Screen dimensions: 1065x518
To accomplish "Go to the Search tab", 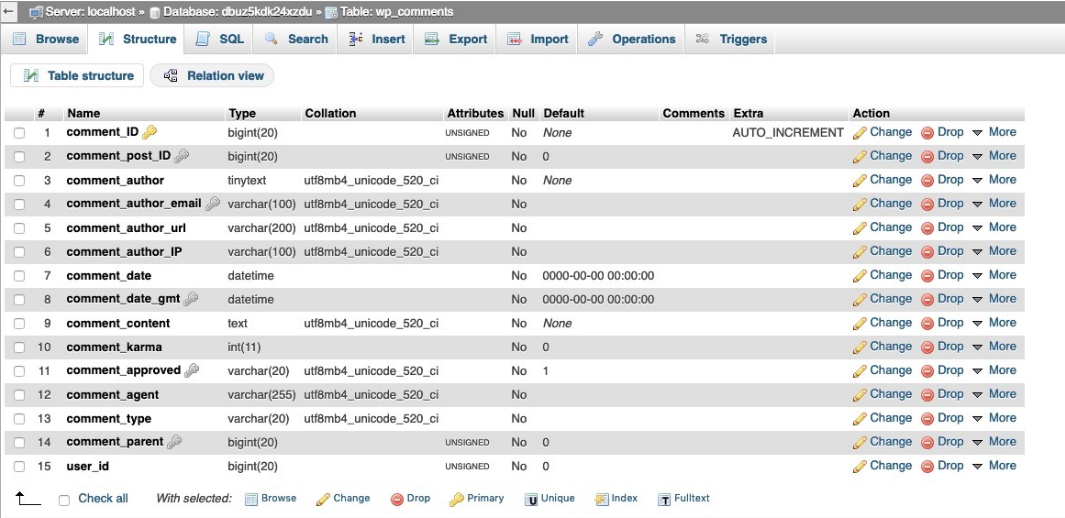I will (x=295, y=39).
